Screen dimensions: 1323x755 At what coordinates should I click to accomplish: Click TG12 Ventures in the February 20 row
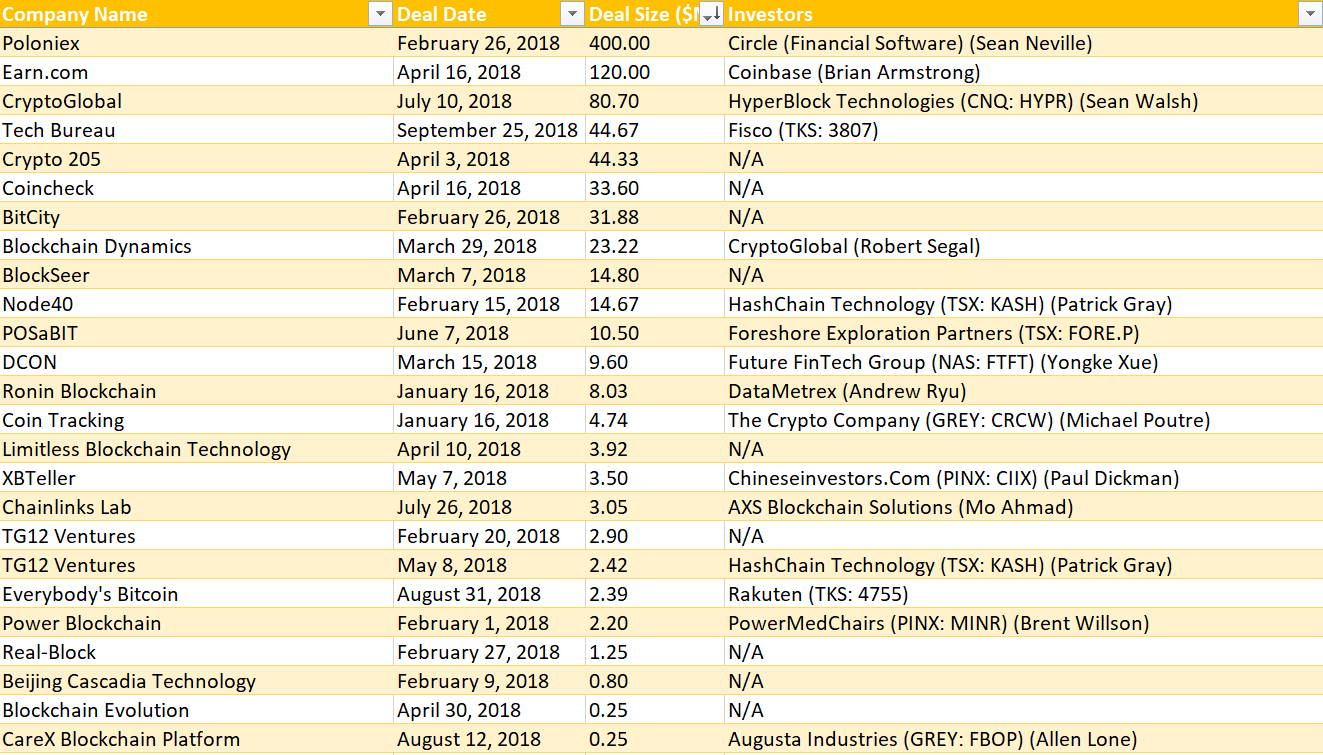click(x=197, y=536)
